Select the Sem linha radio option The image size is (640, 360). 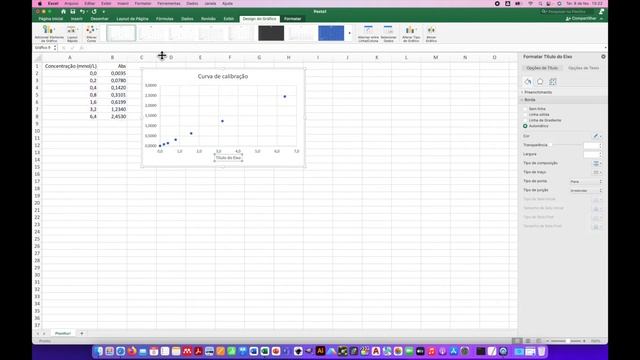525,109
